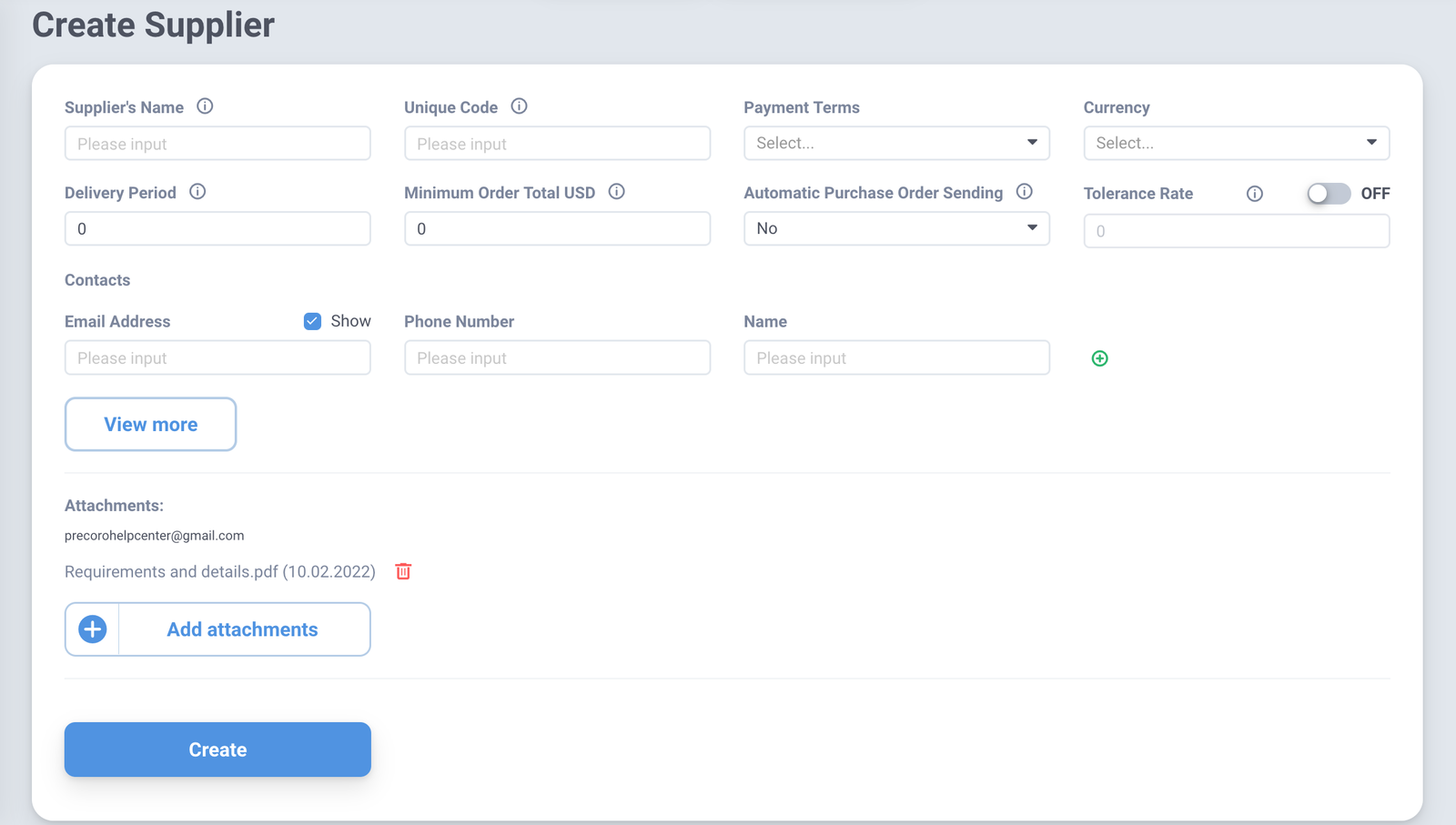The image size is (1456, 825).
Task: Add another contact with green plus icon
Action: (1099, 358)
